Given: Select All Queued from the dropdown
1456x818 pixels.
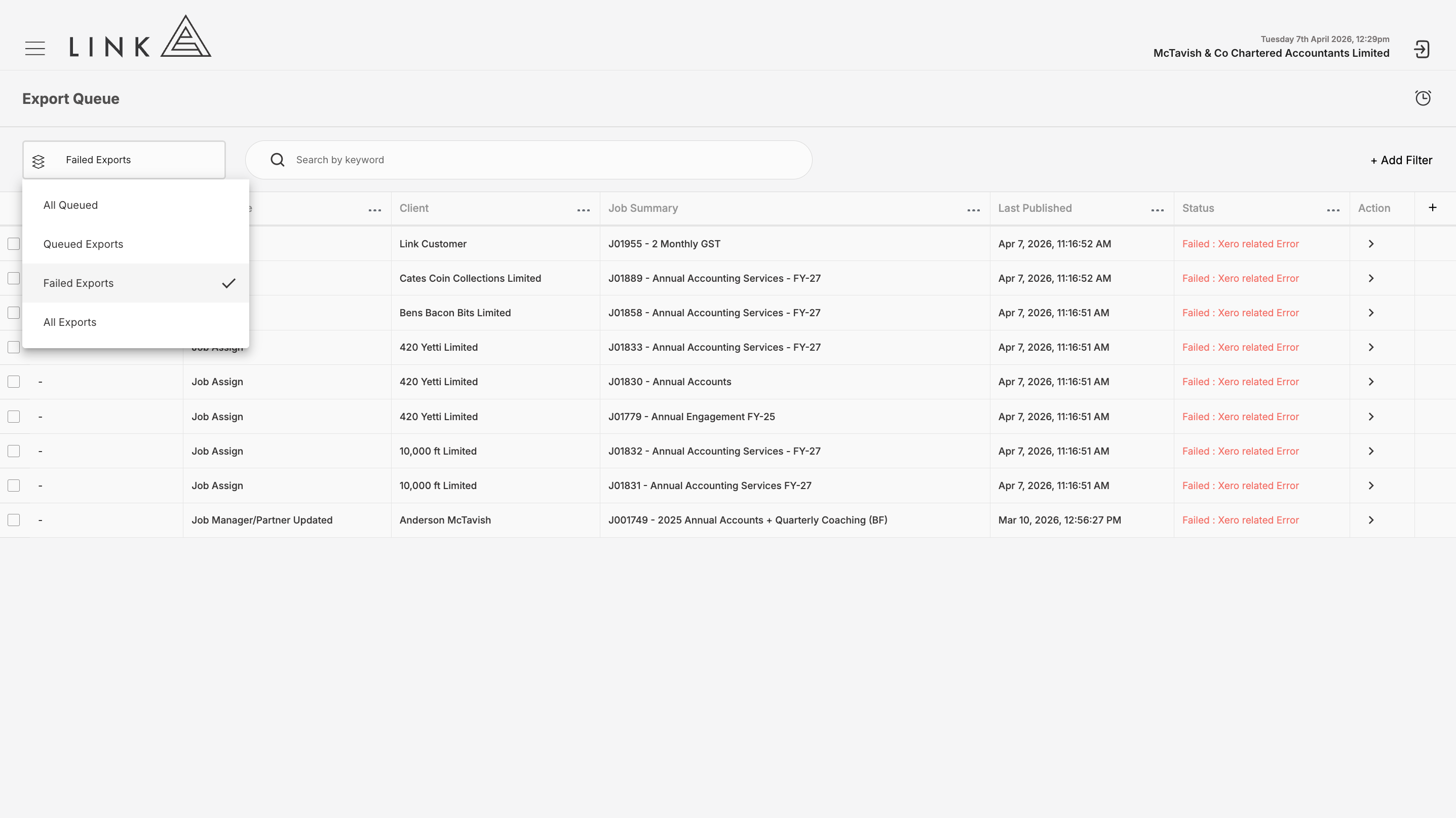Looking at the screenshot, I should [x=136, y=205].
